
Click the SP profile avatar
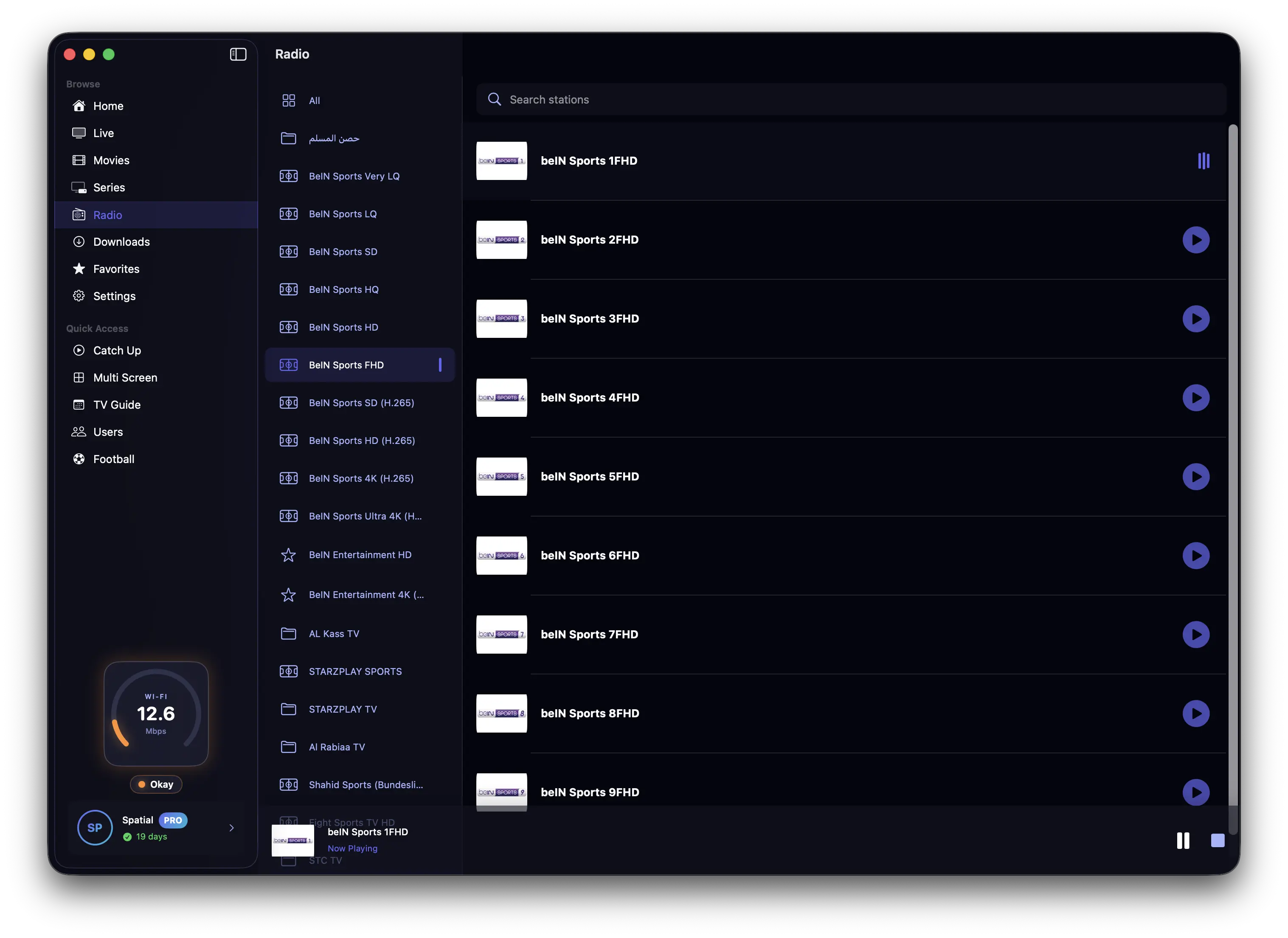point(95,827)
